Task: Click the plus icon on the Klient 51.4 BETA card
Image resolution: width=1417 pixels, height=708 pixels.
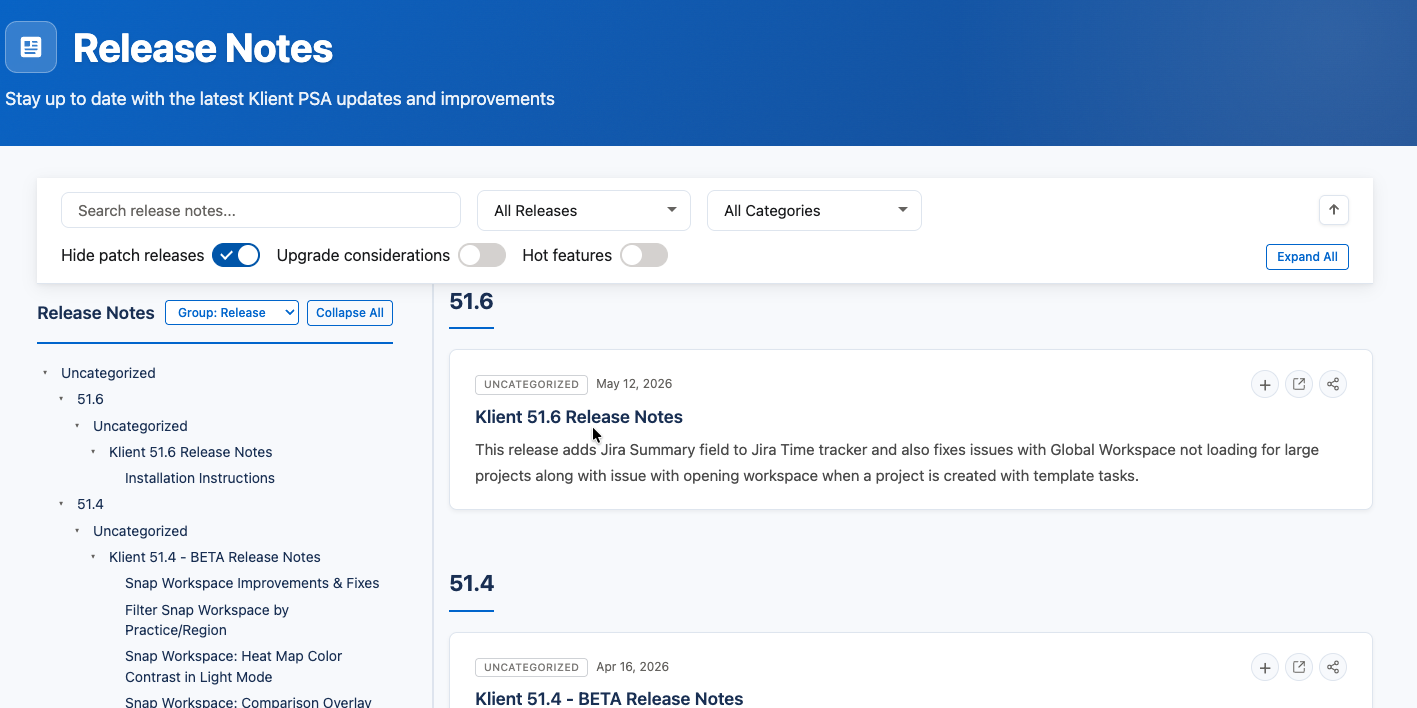Action: tap(1265, 667)
